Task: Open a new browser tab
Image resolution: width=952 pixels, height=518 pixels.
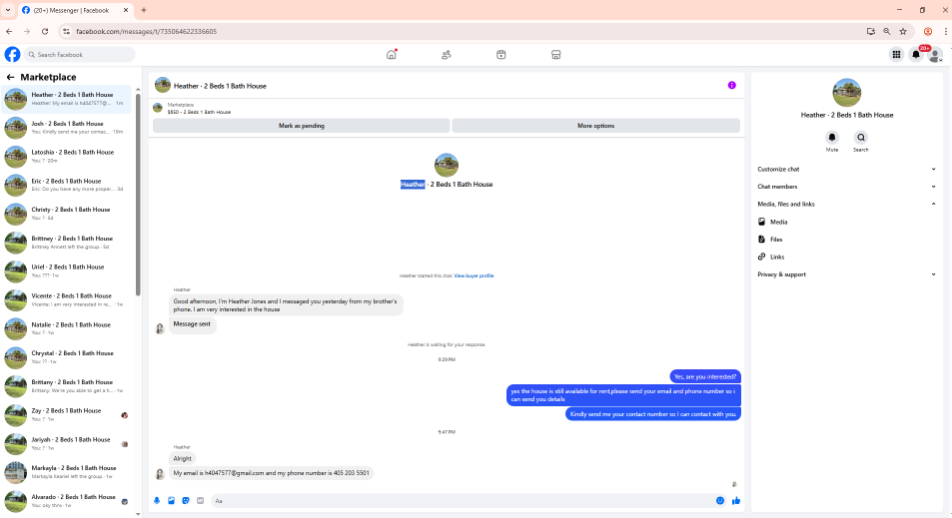Action: (144, 10)
